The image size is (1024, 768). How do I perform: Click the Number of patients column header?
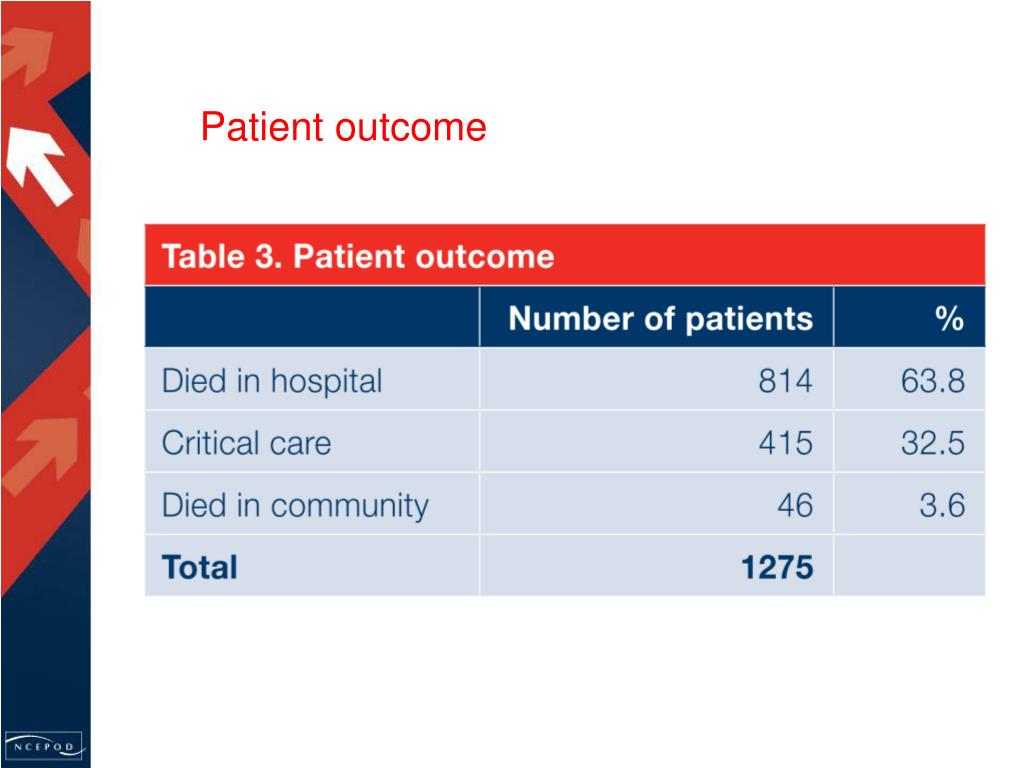click(x=660, y=319)
